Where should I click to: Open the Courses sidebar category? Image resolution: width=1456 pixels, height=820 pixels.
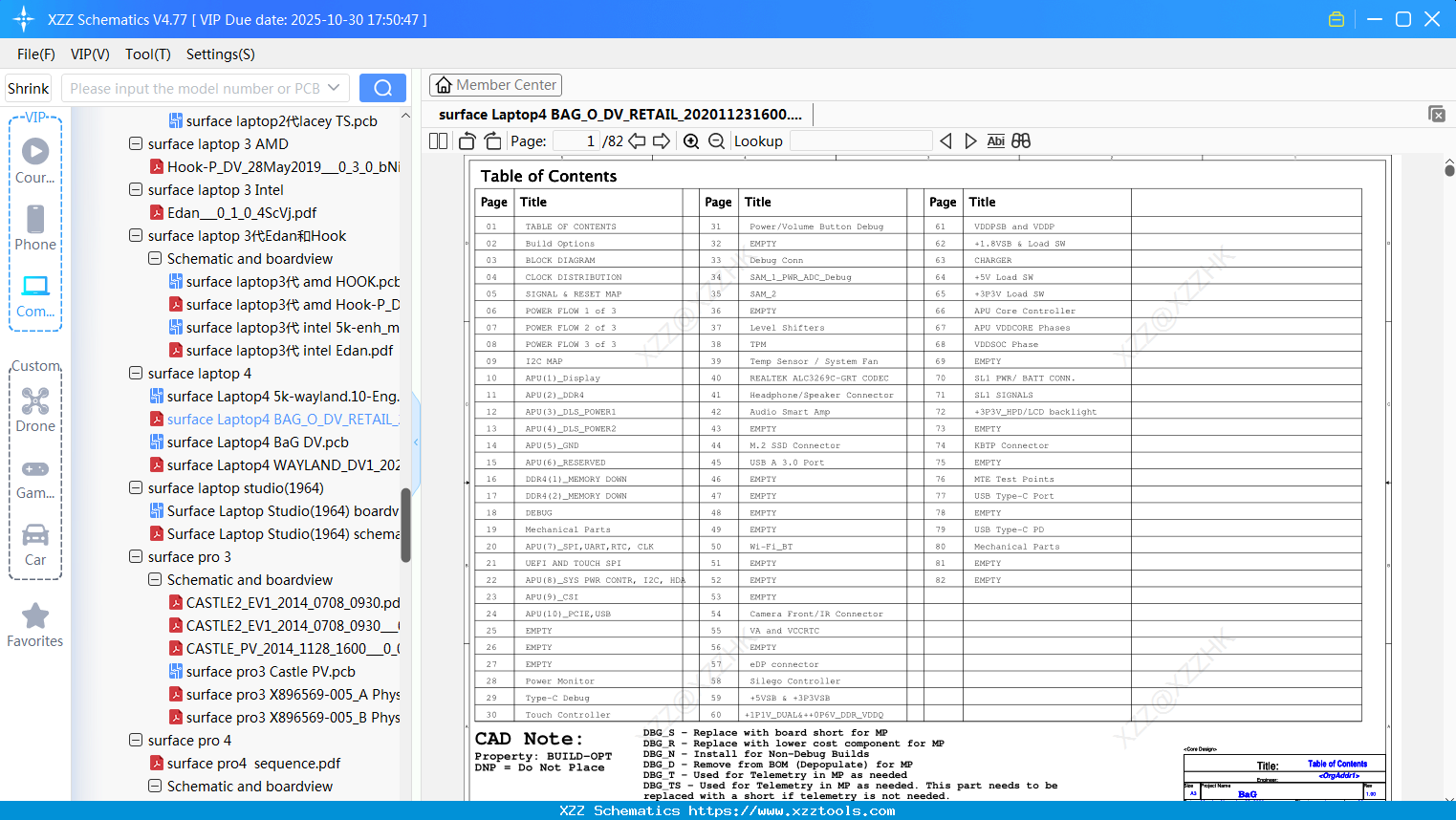35,161
